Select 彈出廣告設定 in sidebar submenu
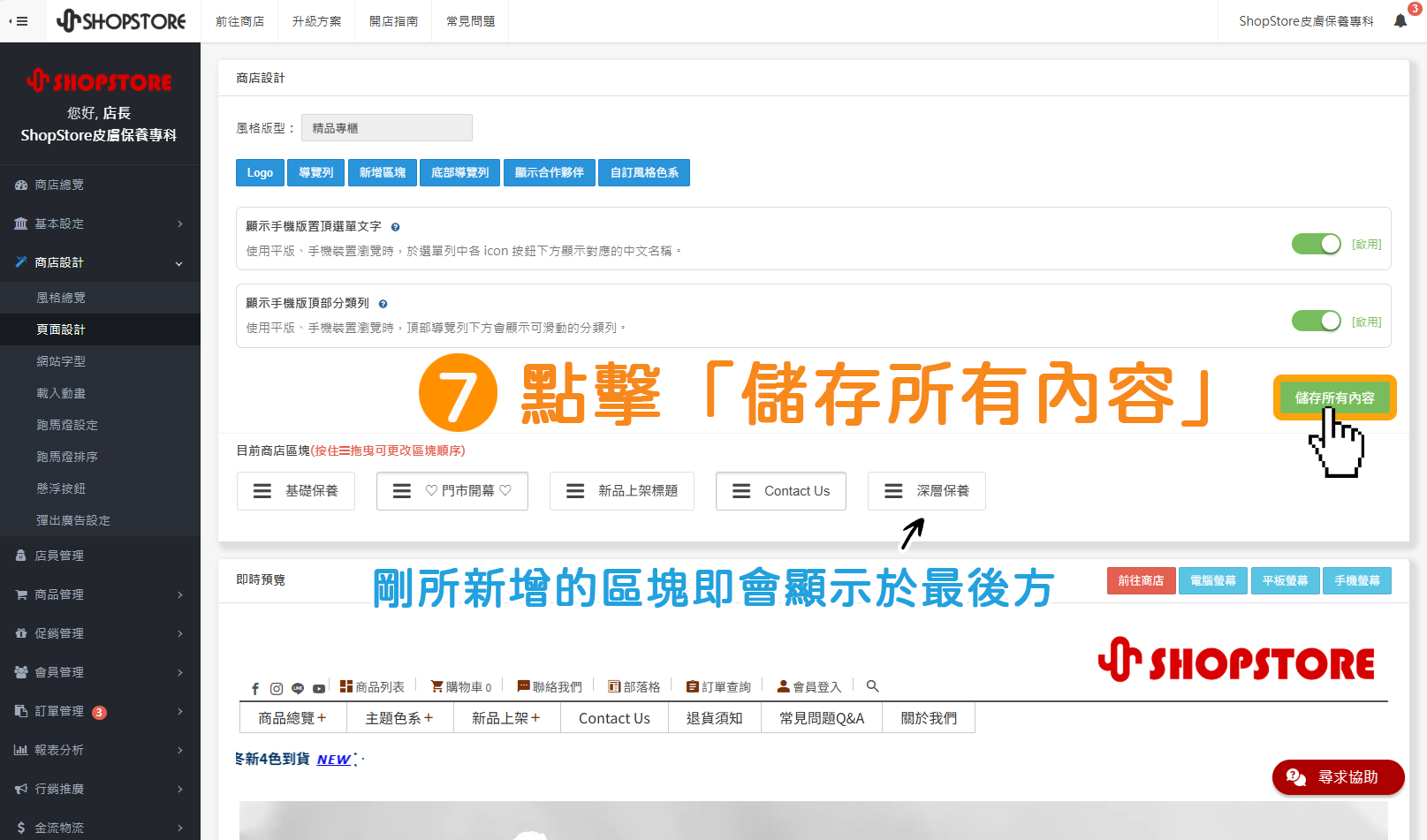This screenshot has height=840, width=1427. [100, 521]
